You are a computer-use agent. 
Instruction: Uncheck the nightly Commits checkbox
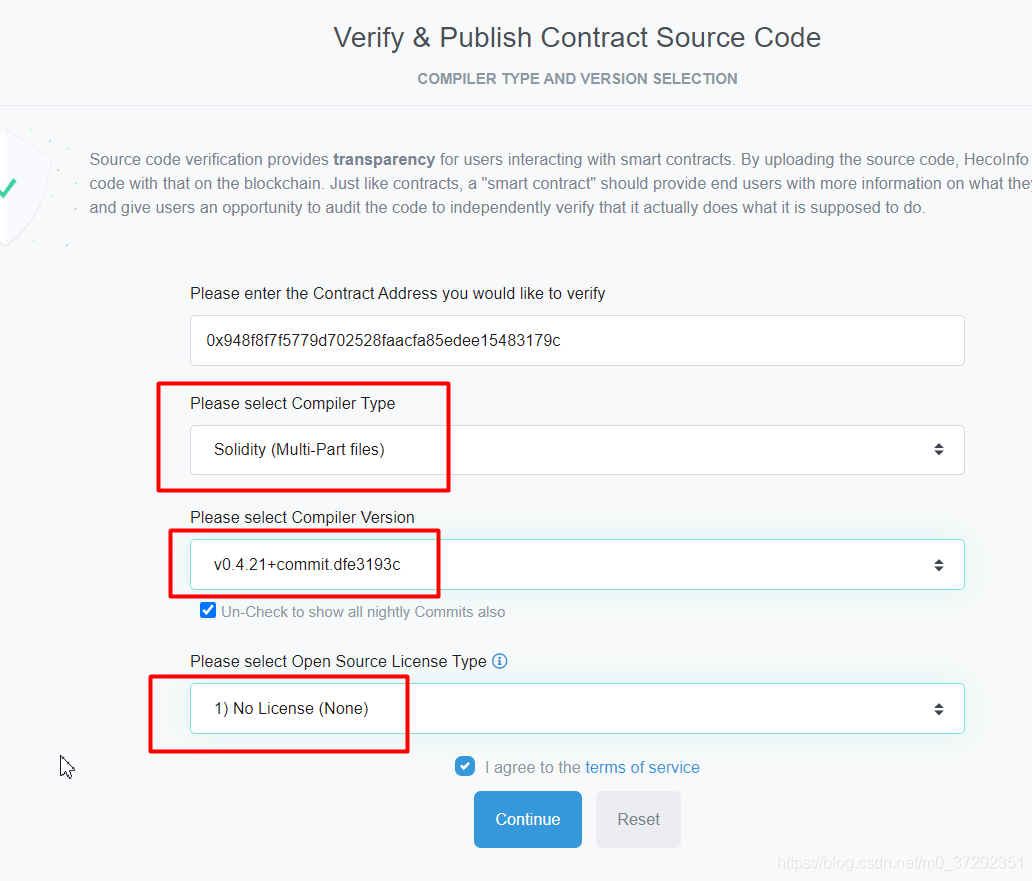tap(208, 610)
